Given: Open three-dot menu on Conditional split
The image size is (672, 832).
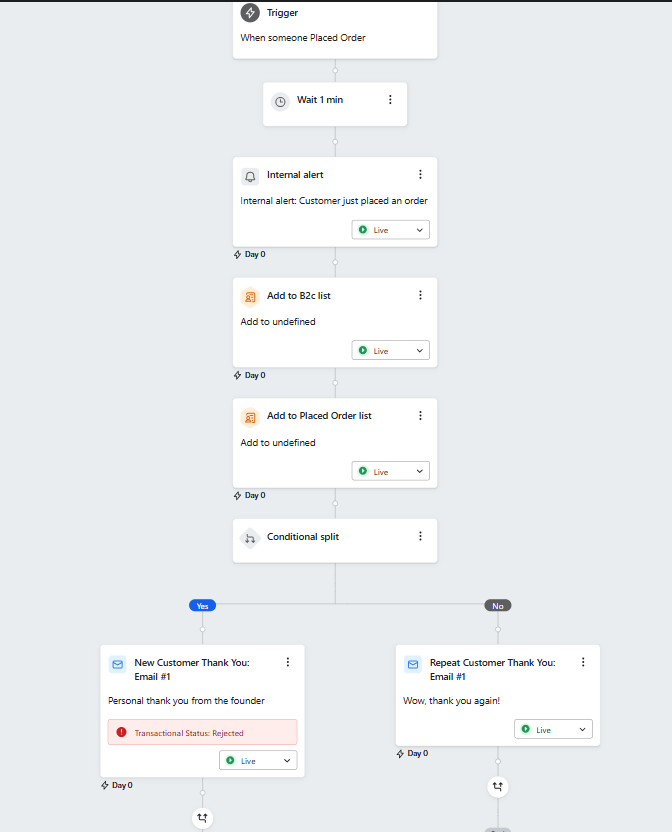Looking at the screenshot, I should 420,536.
